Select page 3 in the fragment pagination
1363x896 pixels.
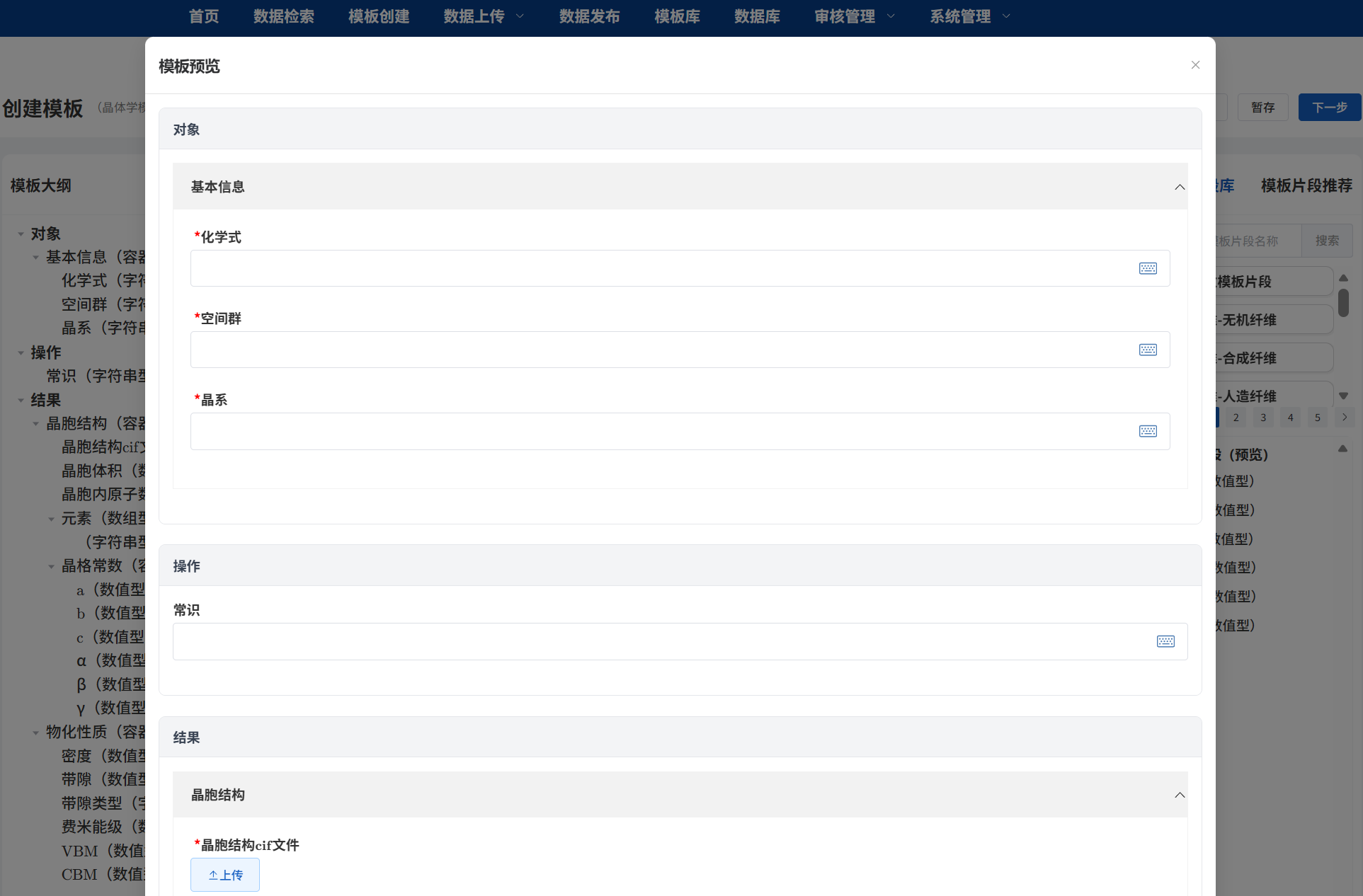(1262, 417)
